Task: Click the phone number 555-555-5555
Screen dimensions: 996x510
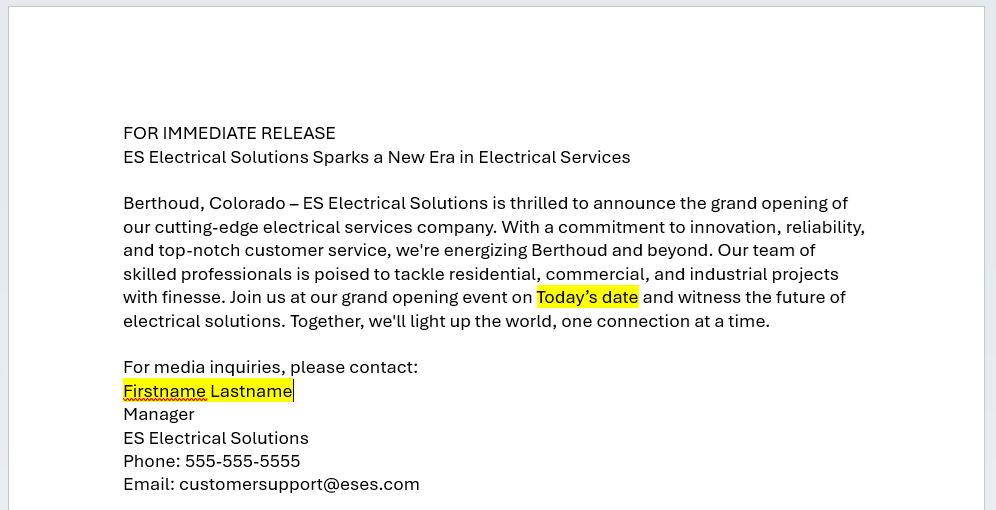Action: pyautogui.click(x=243, y=461)
